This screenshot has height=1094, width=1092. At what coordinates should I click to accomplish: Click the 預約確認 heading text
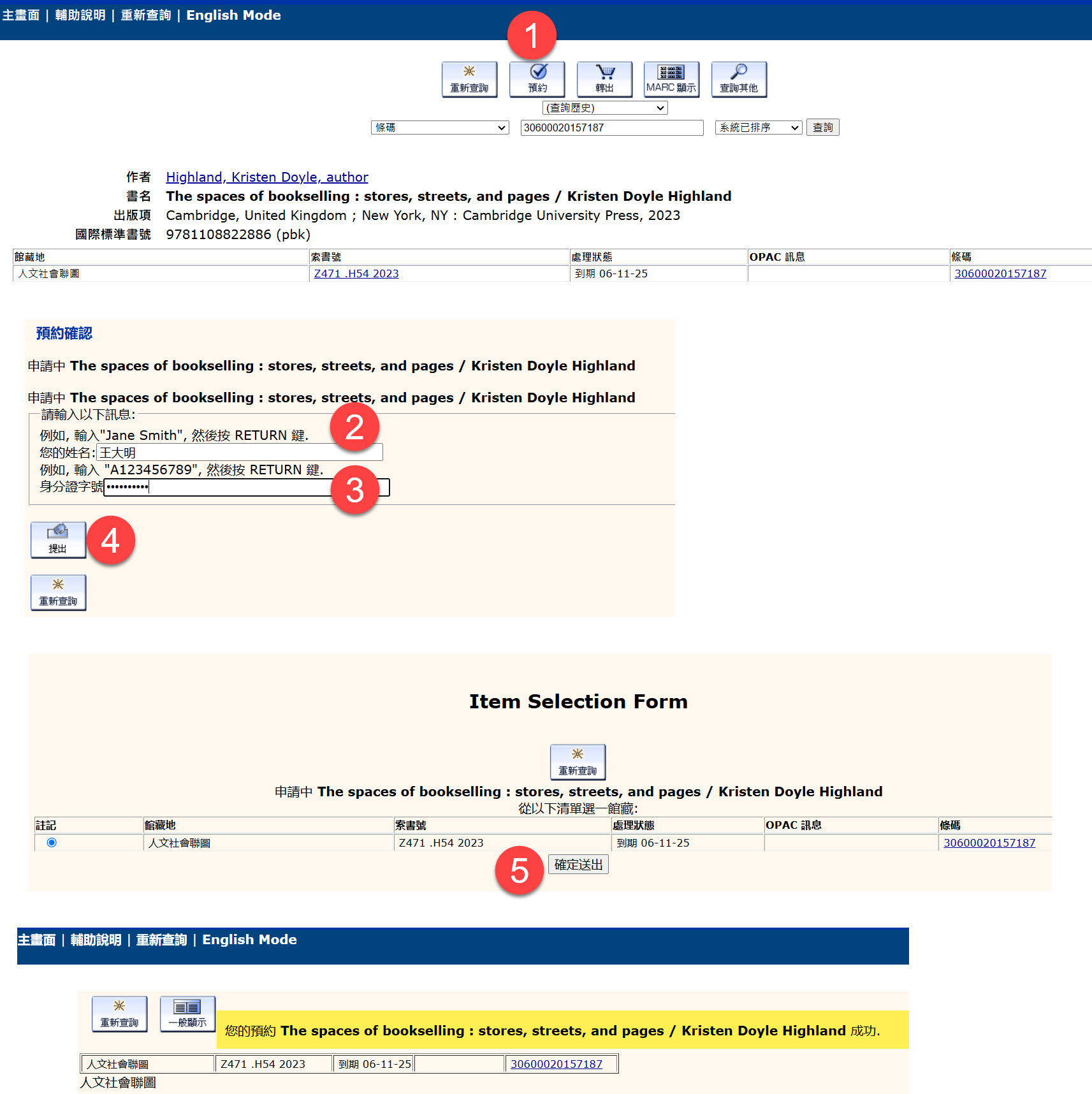pyautogui.click(x=64, y=333)
